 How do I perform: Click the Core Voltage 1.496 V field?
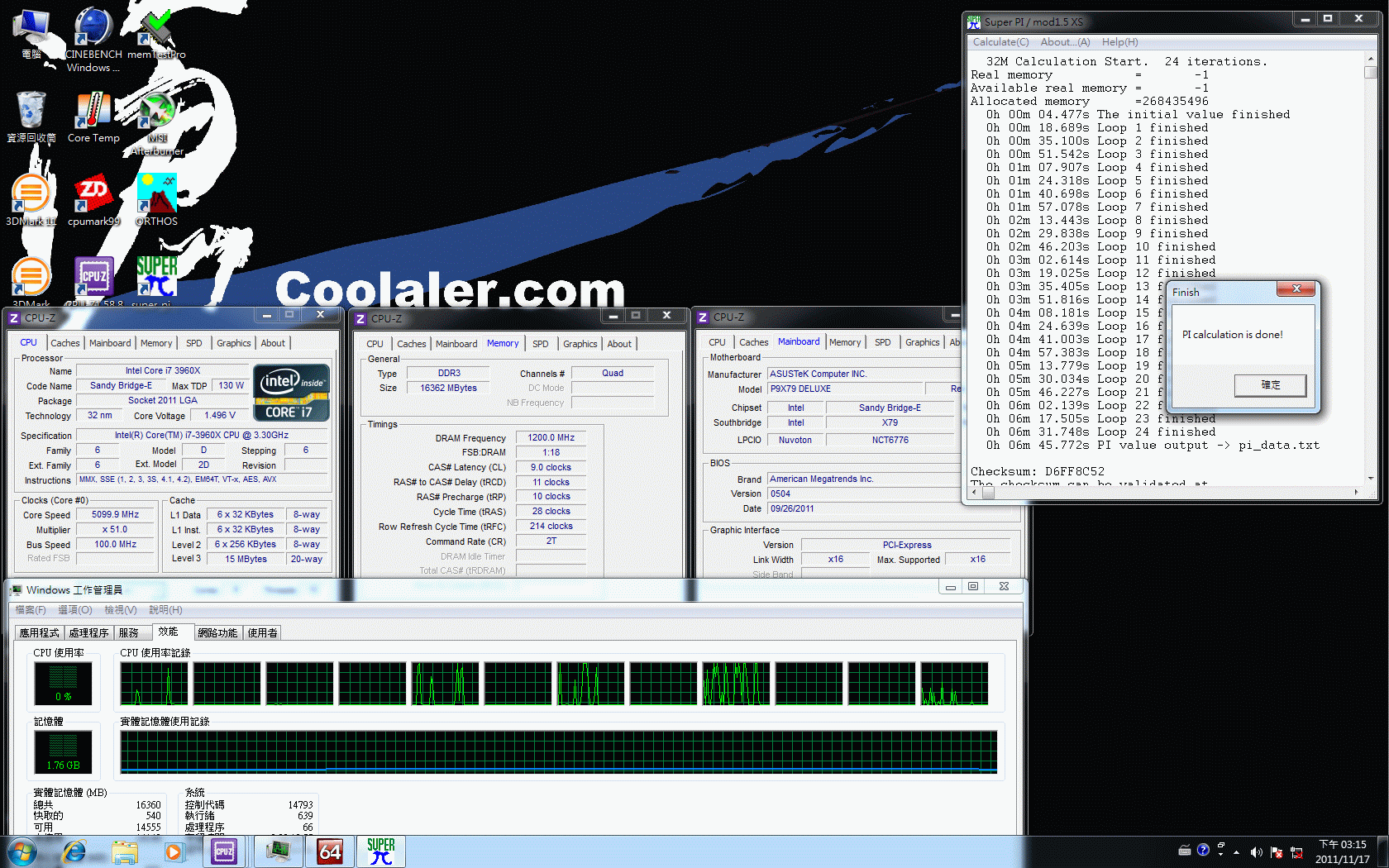[x=221, y=415]
